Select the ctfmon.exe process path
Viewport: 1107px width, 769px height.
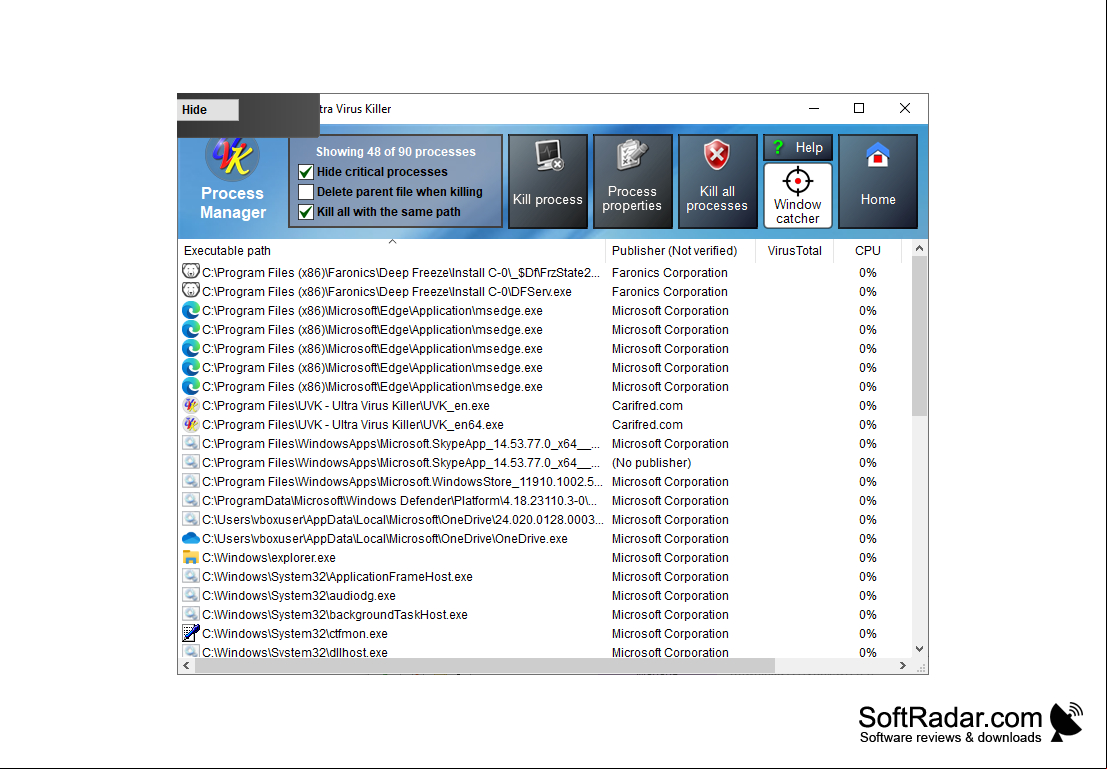(295, 634)
